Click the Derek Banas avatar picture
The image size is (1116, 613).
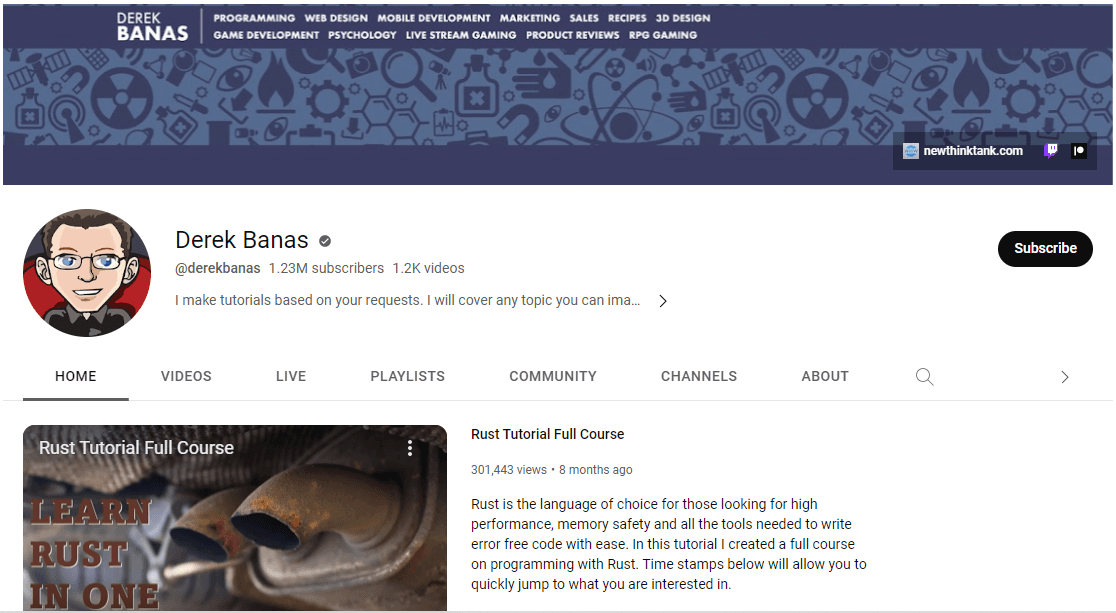point(87,272)
